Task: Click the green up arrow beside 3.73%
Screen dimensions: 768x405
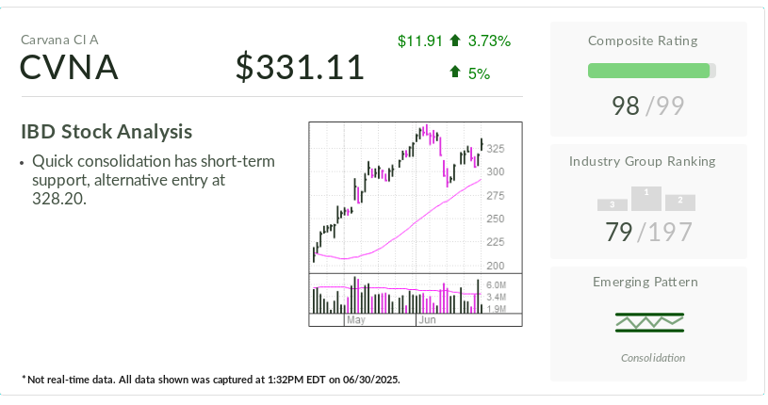Action: click(455, 41)
